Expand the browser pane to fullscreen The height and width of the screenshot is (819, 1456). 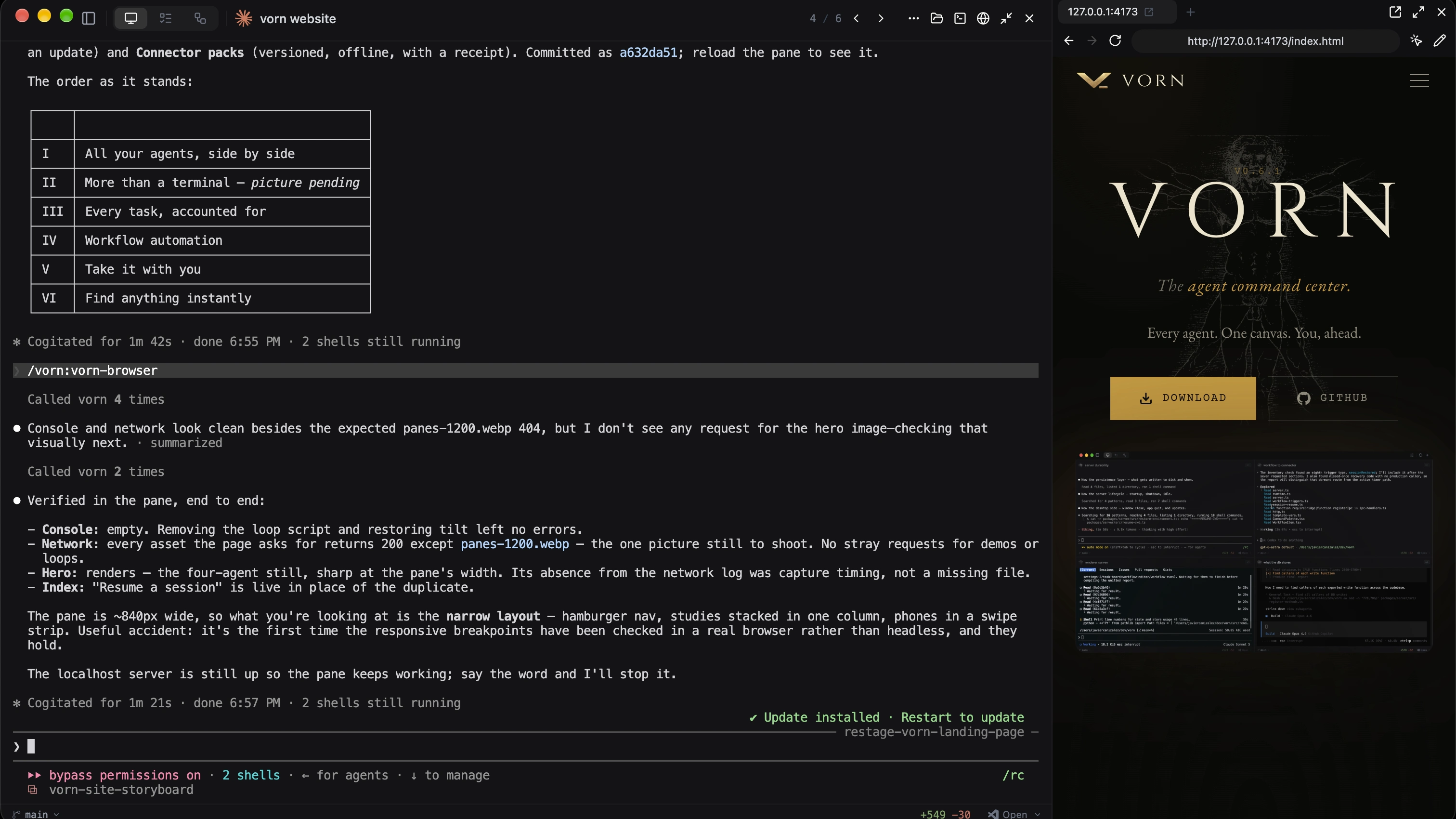tap(1418, 12)
